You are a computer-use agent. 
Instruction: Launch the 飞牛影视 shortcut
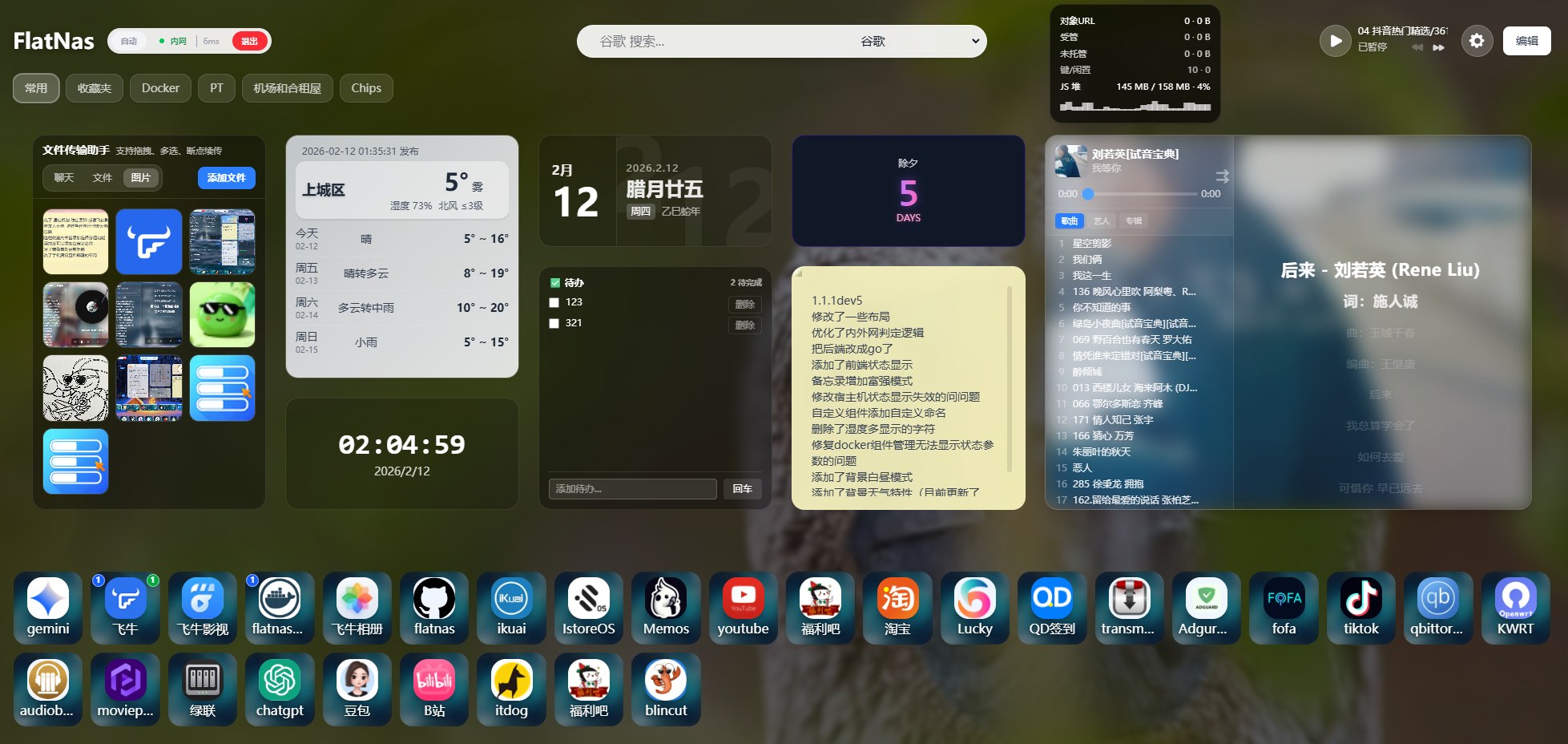tap(202, 608)
